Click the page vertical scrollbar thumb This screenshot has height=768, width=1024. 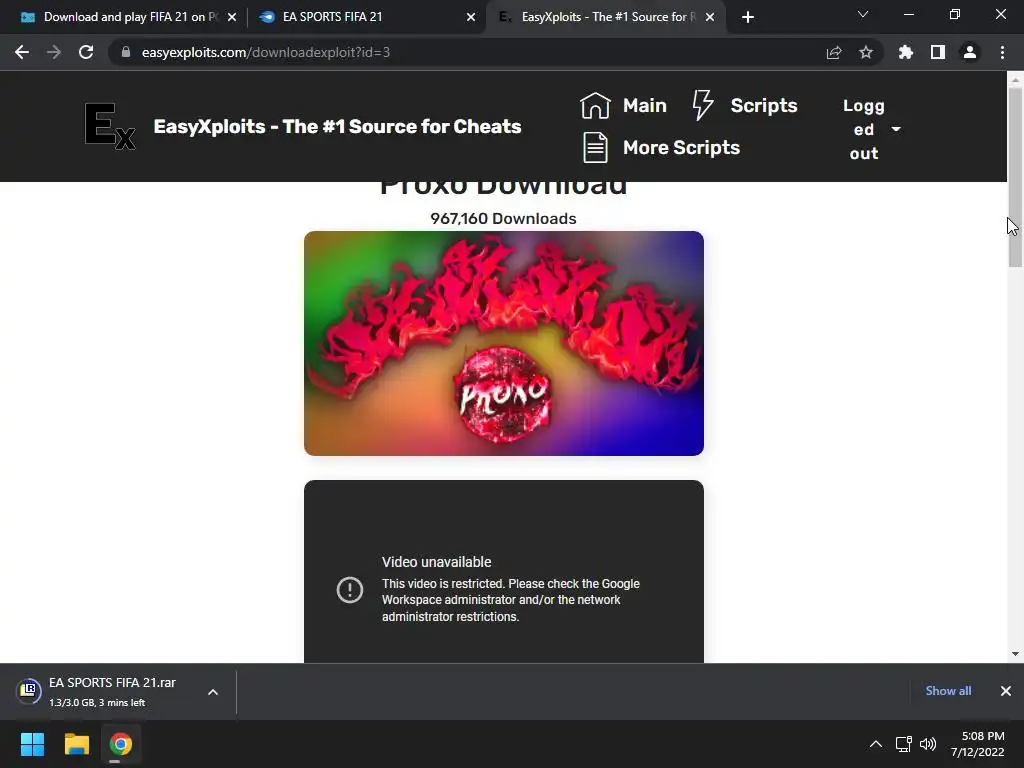click(1015, 176)
